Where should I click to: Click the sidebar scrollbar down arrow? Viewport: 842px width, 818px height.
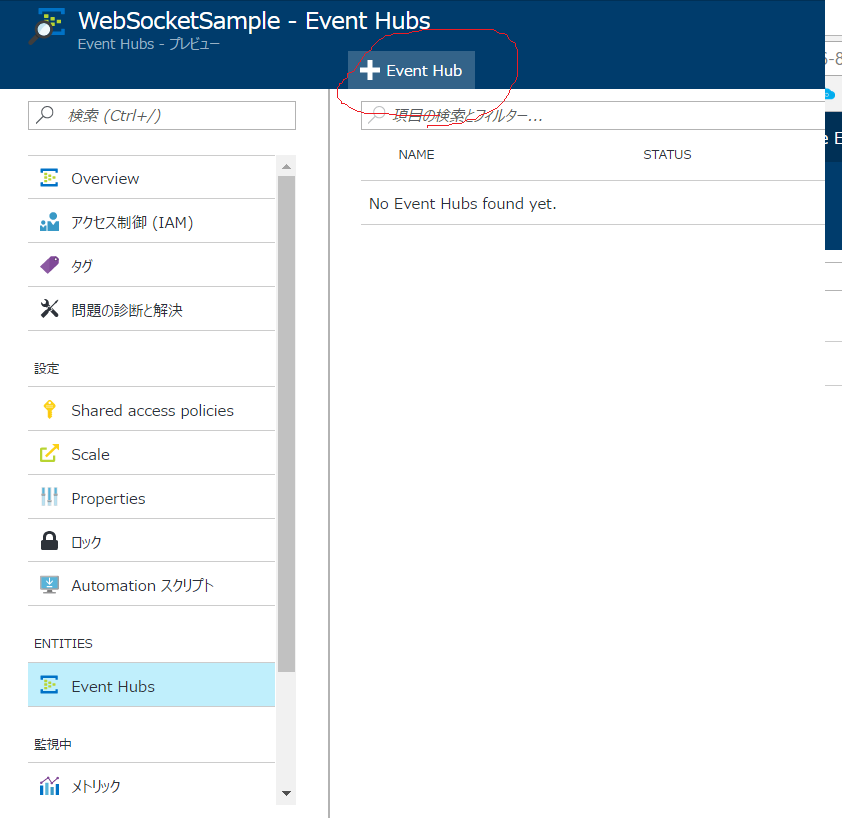click(287, 793)
